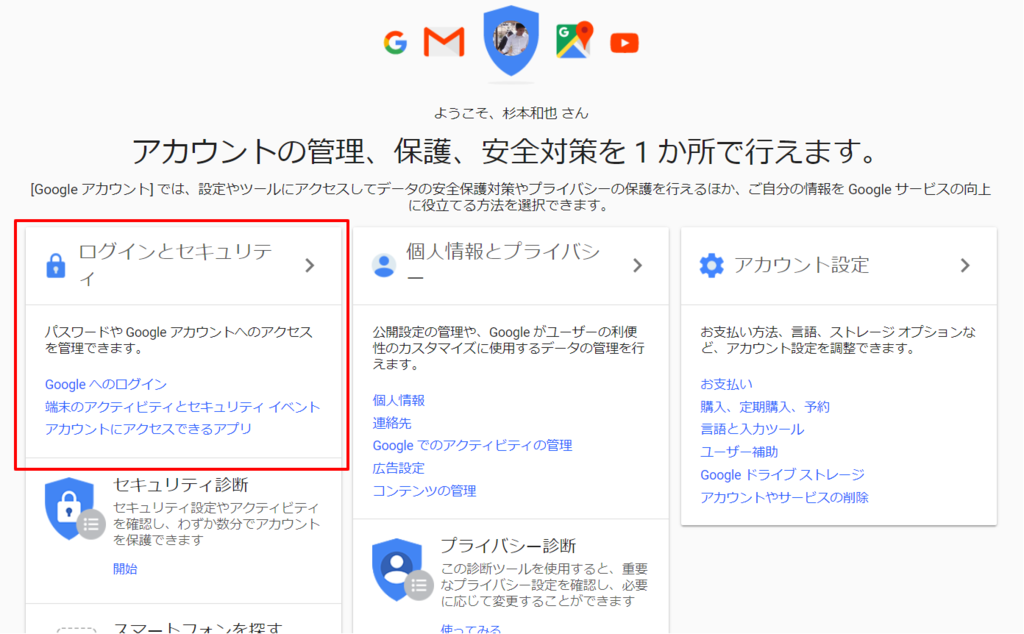This screenshot has width=1024, height=634.
Task: Open the 広告設定 link
Action: click(x=398, y=468)
